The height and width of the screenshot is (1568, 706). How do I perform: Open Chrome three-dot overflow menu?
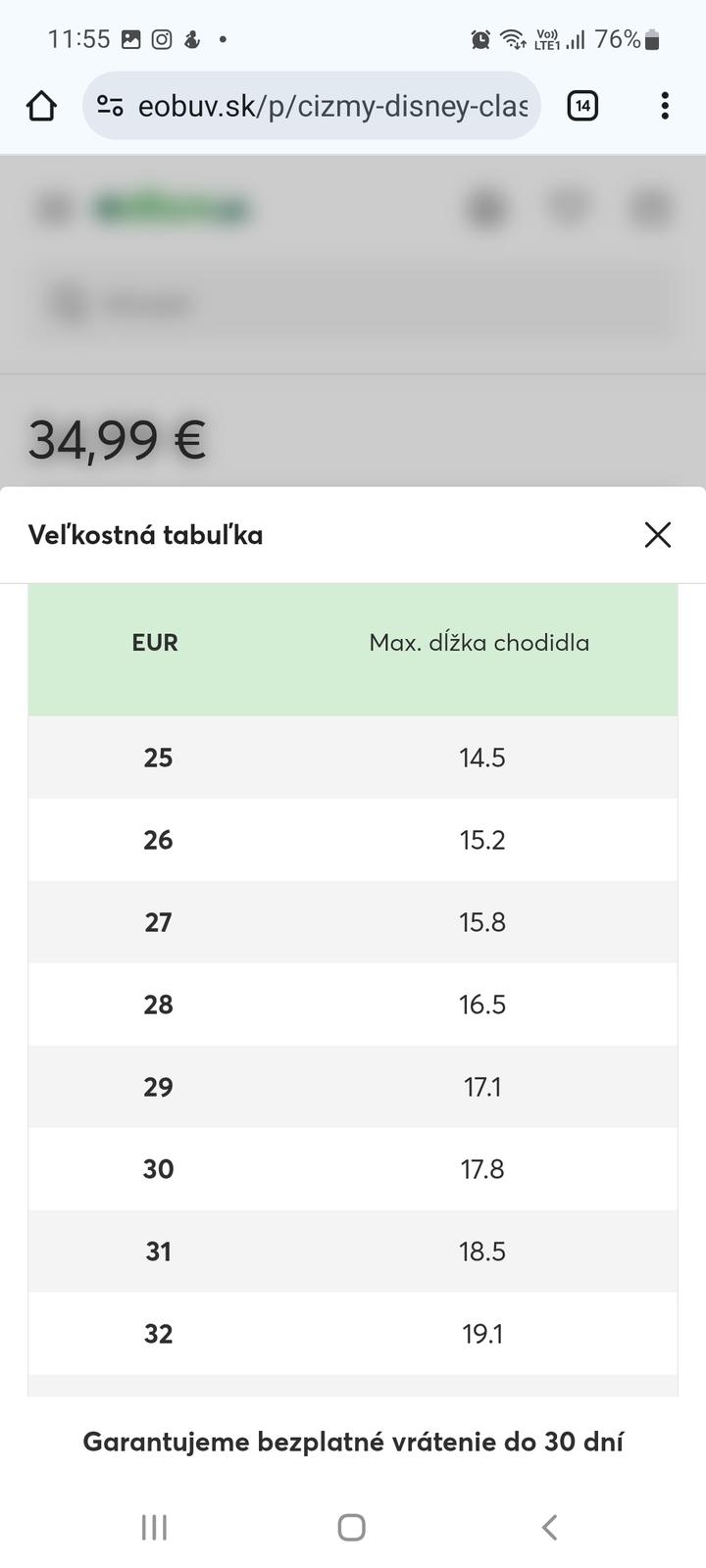coord(665,106)
